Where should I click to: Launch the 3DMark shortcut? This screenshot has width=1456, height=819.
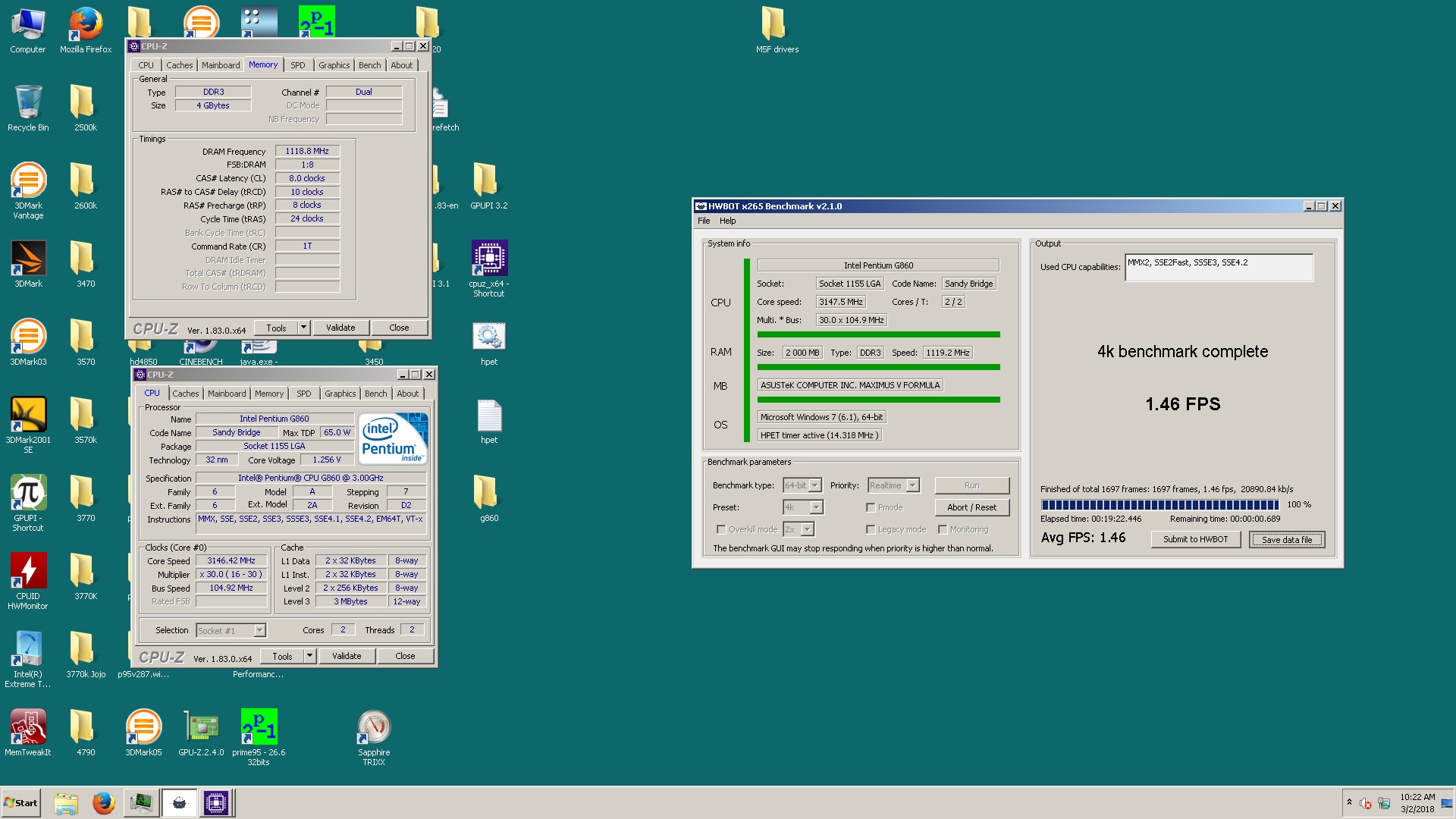coord(28,264)
